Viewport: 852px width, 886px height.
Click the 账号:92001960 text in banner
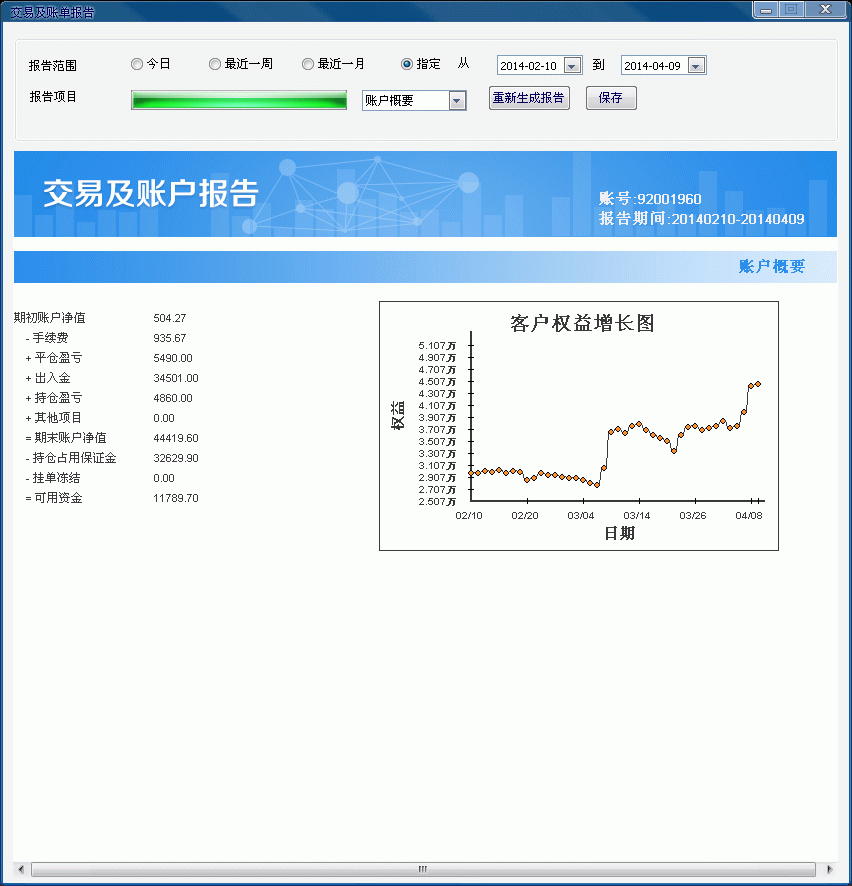[x=650, y=199]
